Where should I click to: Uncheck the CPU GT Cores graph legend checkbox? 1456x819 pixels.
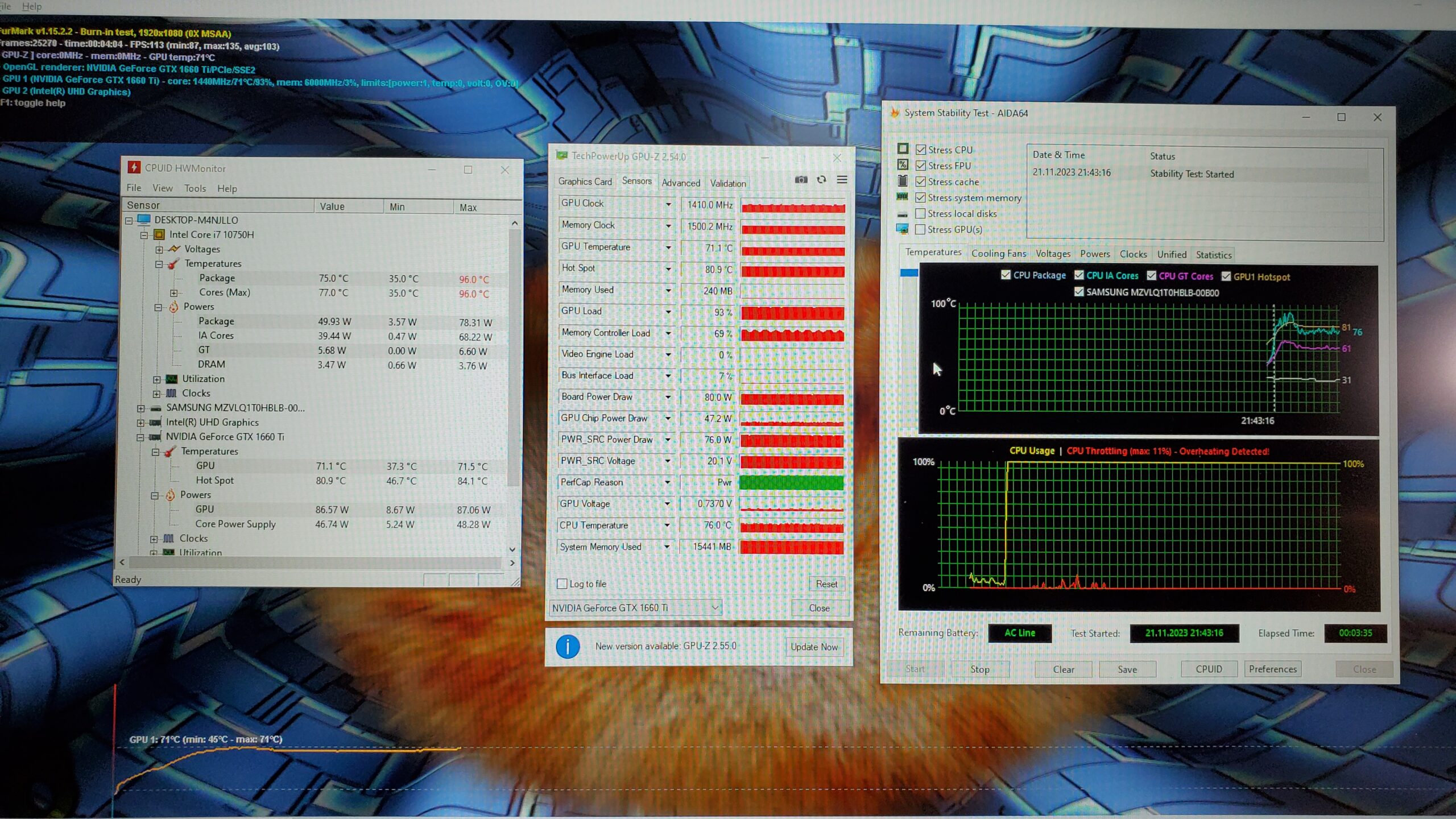coord(1152,276)
